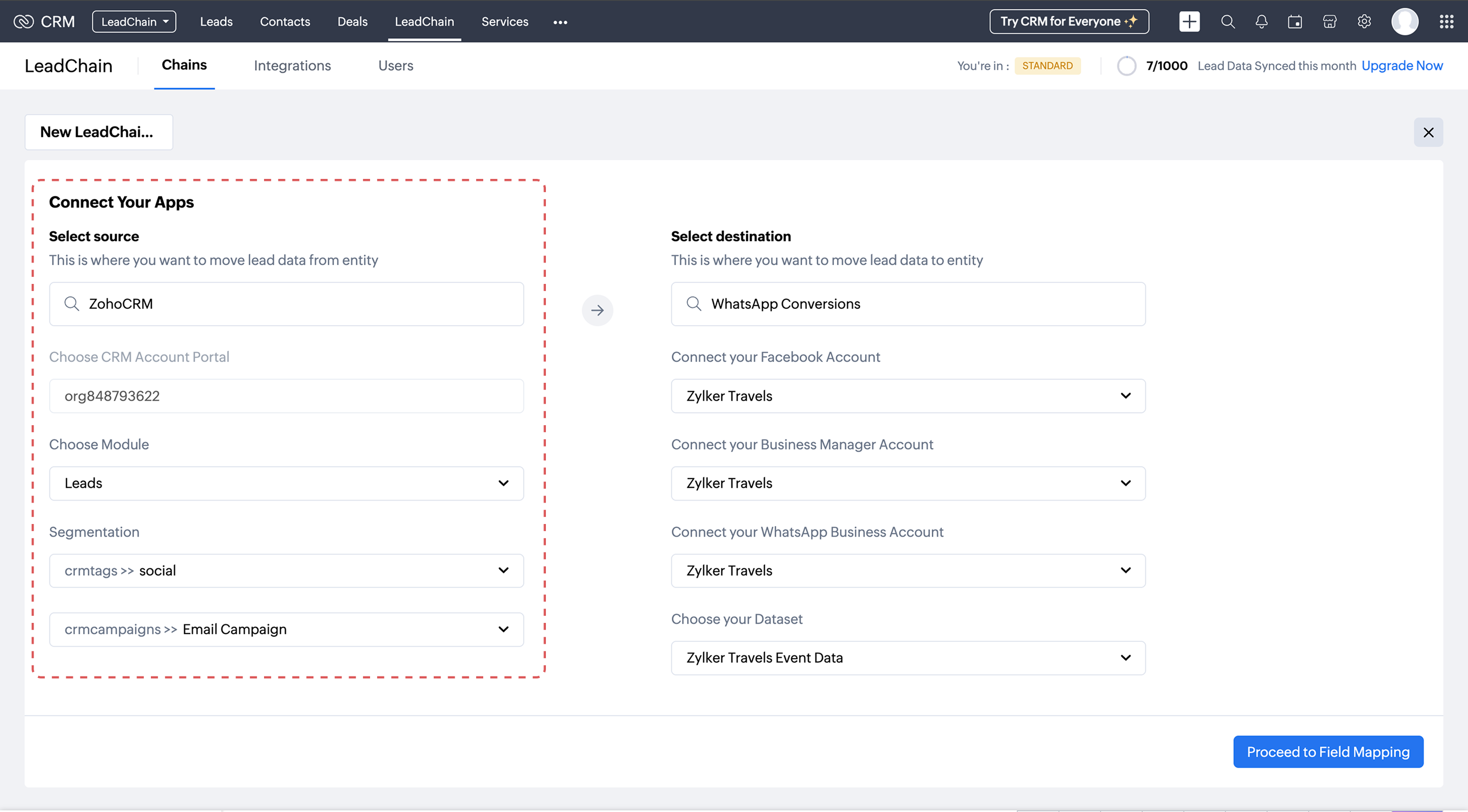Screen dimensions: 1468x812
Task: Open the Zylker Travels Event Data dropdown
Action: [908, 658]
